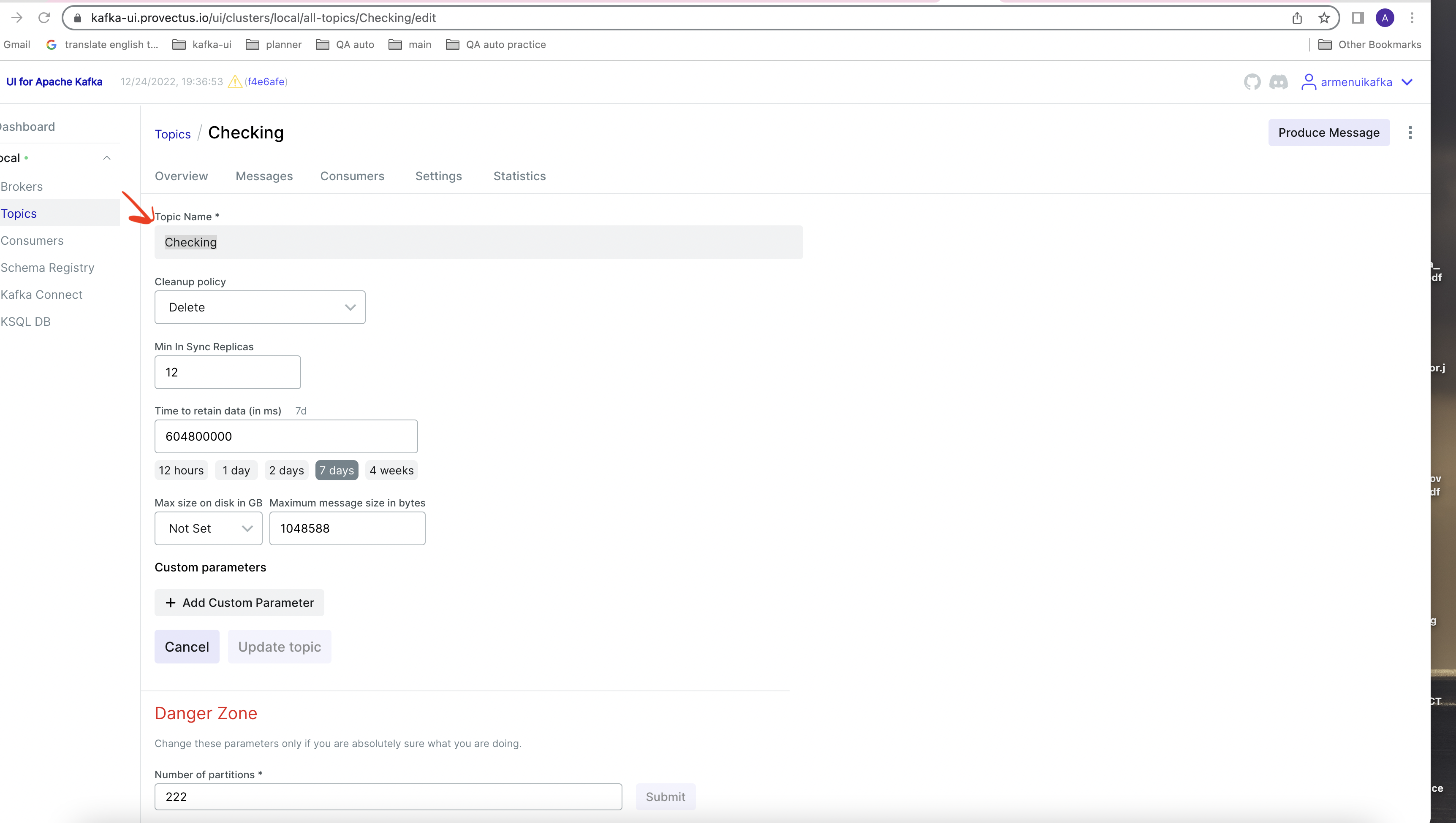Viewport: 1456px width, 823px height.
Task: Collapse the local cluster menu
Action: [x=106, y=158]
